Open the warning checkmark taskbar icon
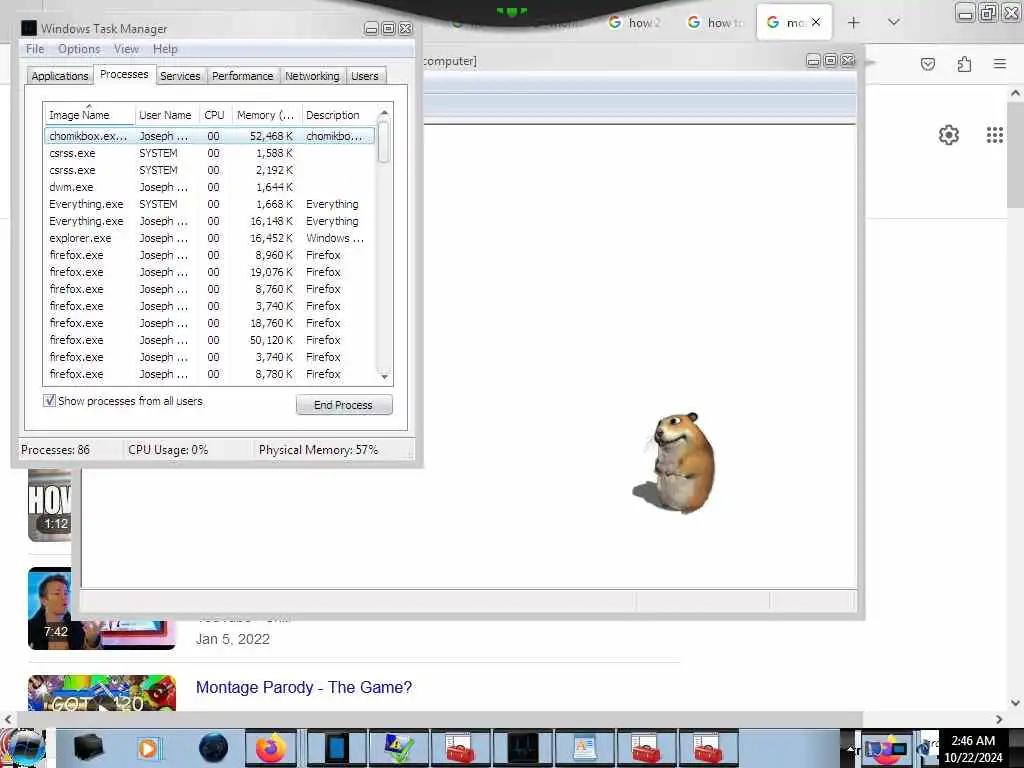1024x768 pixels. (398, 748)
